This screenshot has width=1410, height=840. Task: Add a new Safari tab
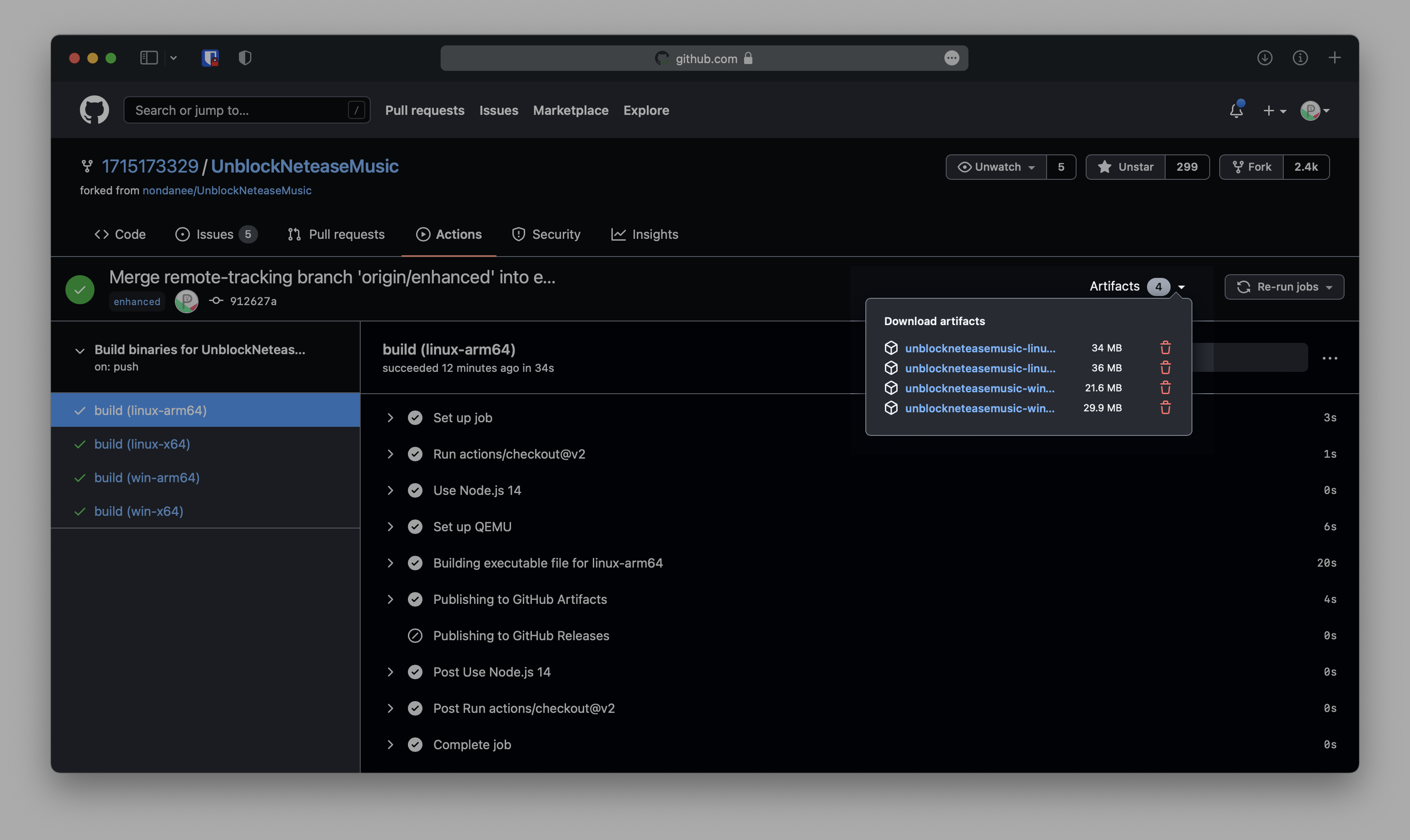click(x=1334, y=58)
